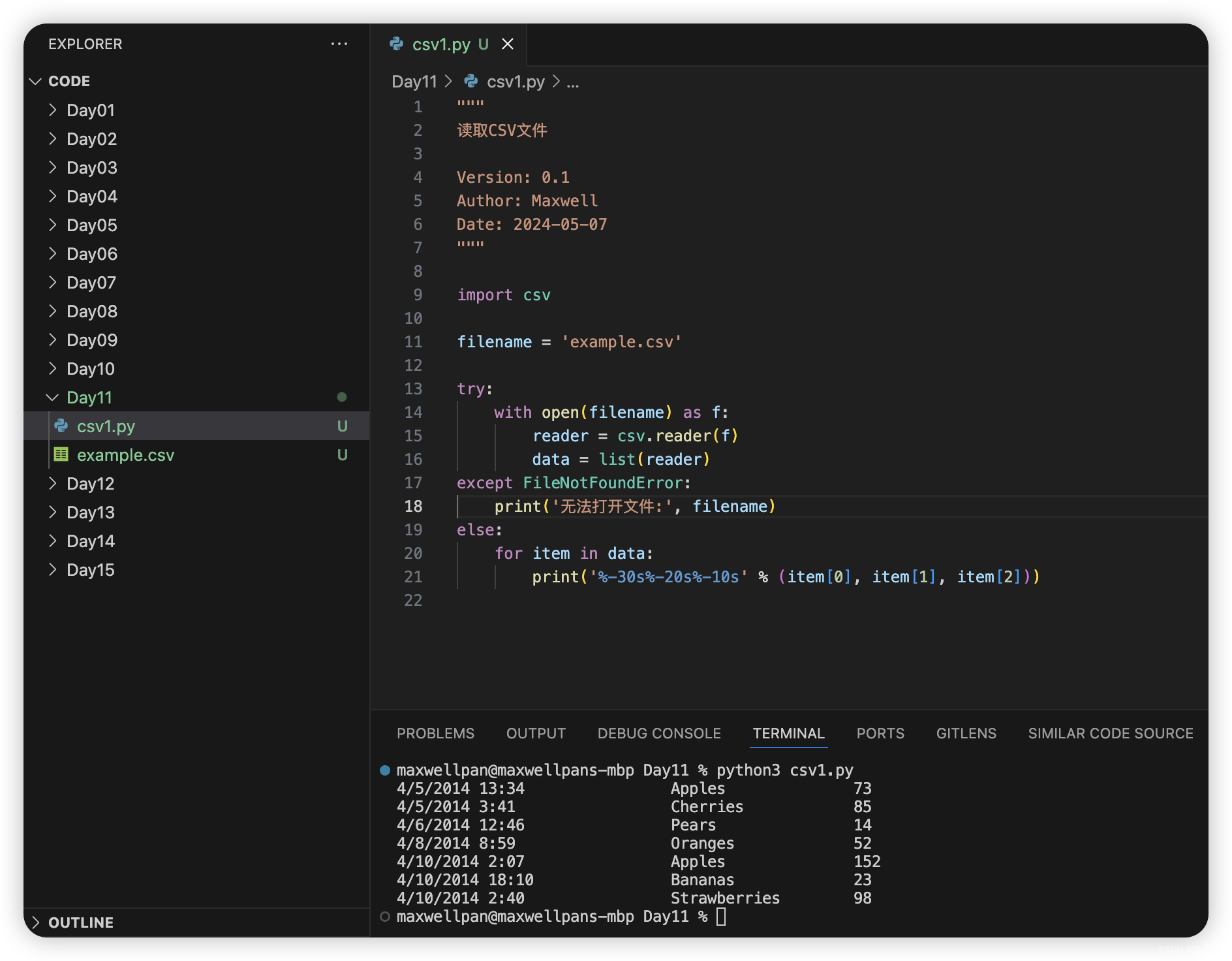Click the Python file icon beside csv1.py in explorer
This screenshot has height=961, width=1232.
pos(61,426)
